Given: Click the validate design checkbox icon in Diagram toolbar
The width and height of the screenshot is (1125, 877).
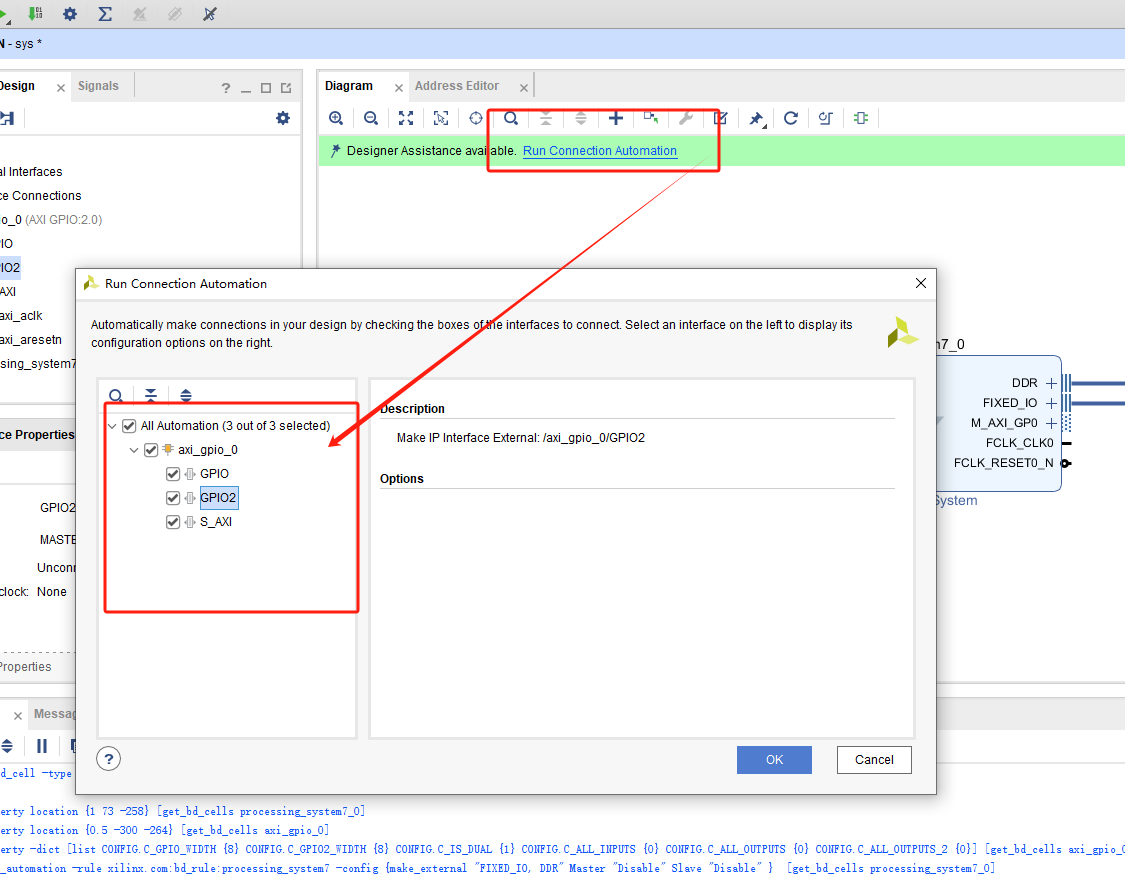Looking at the screenshot, I should [x=721, y=118].
